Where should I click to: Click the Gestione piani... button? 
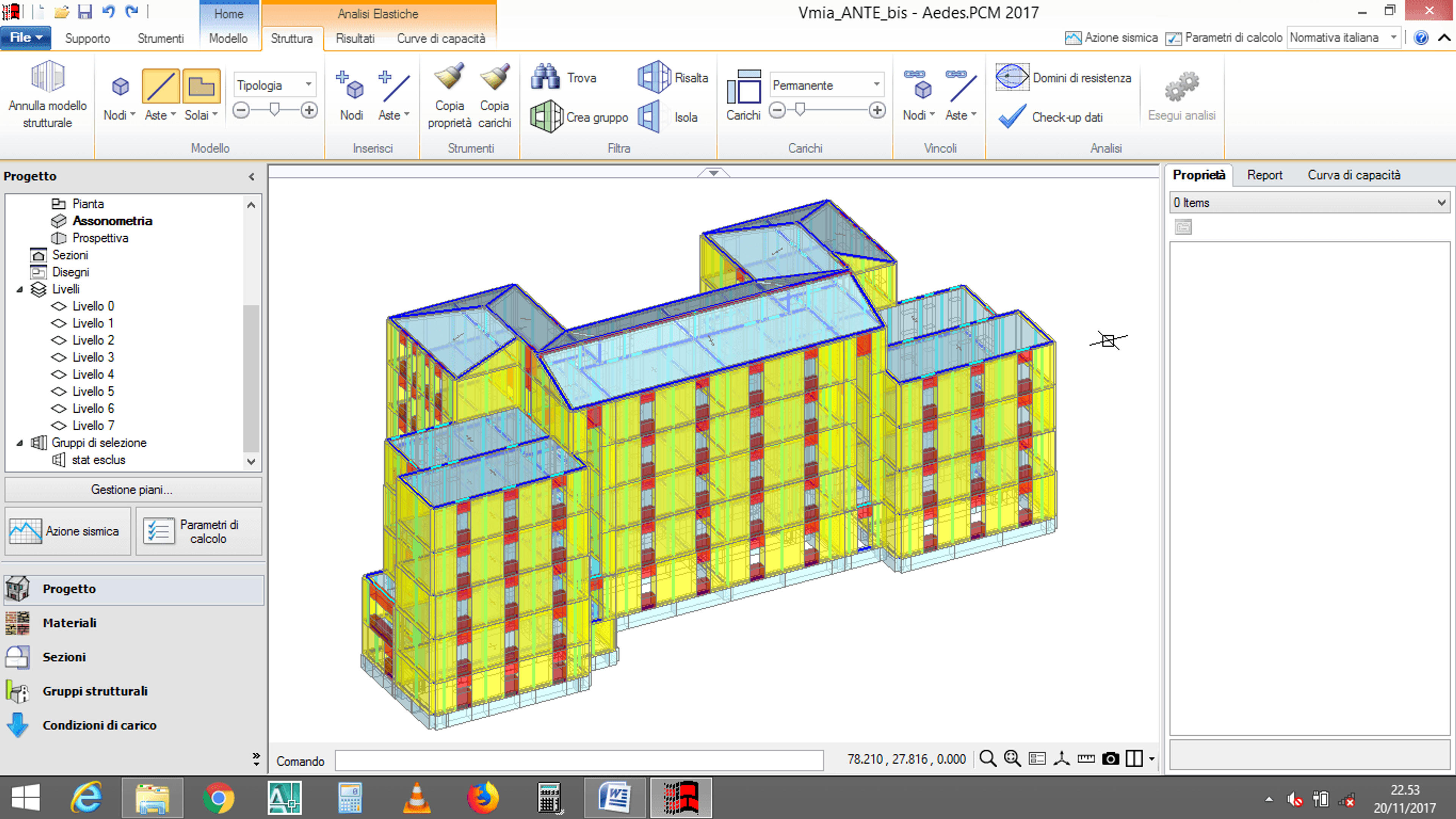133,489
